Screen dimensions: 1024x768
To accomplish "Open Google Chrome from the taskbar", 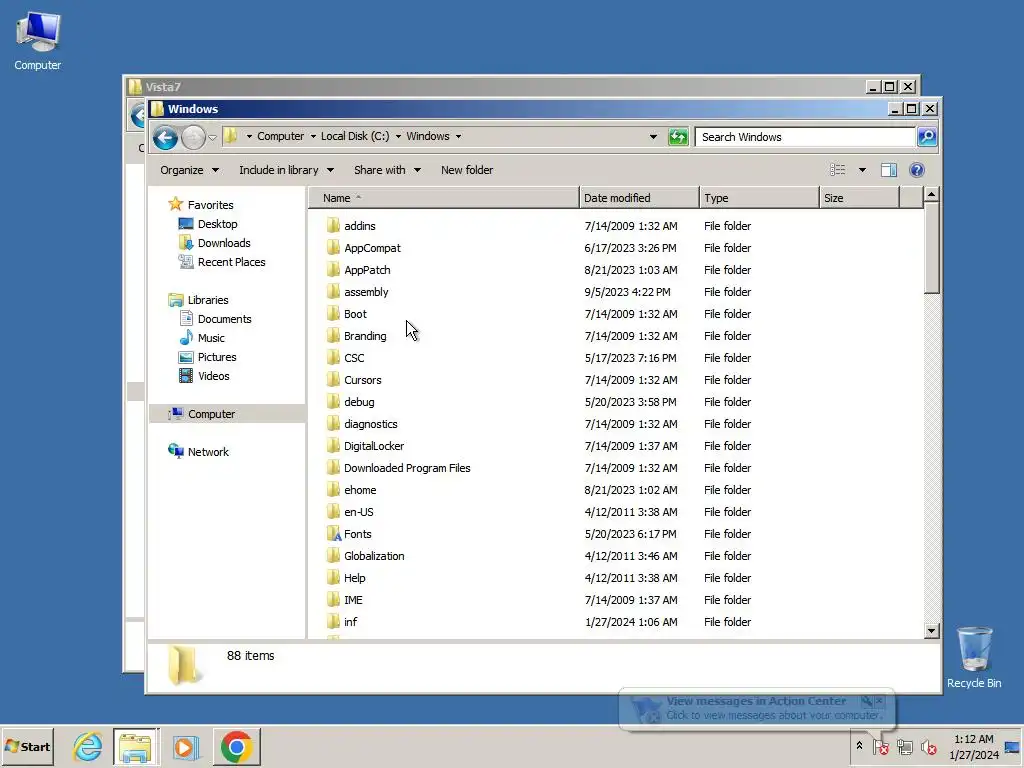I will [x=236, y=746].
